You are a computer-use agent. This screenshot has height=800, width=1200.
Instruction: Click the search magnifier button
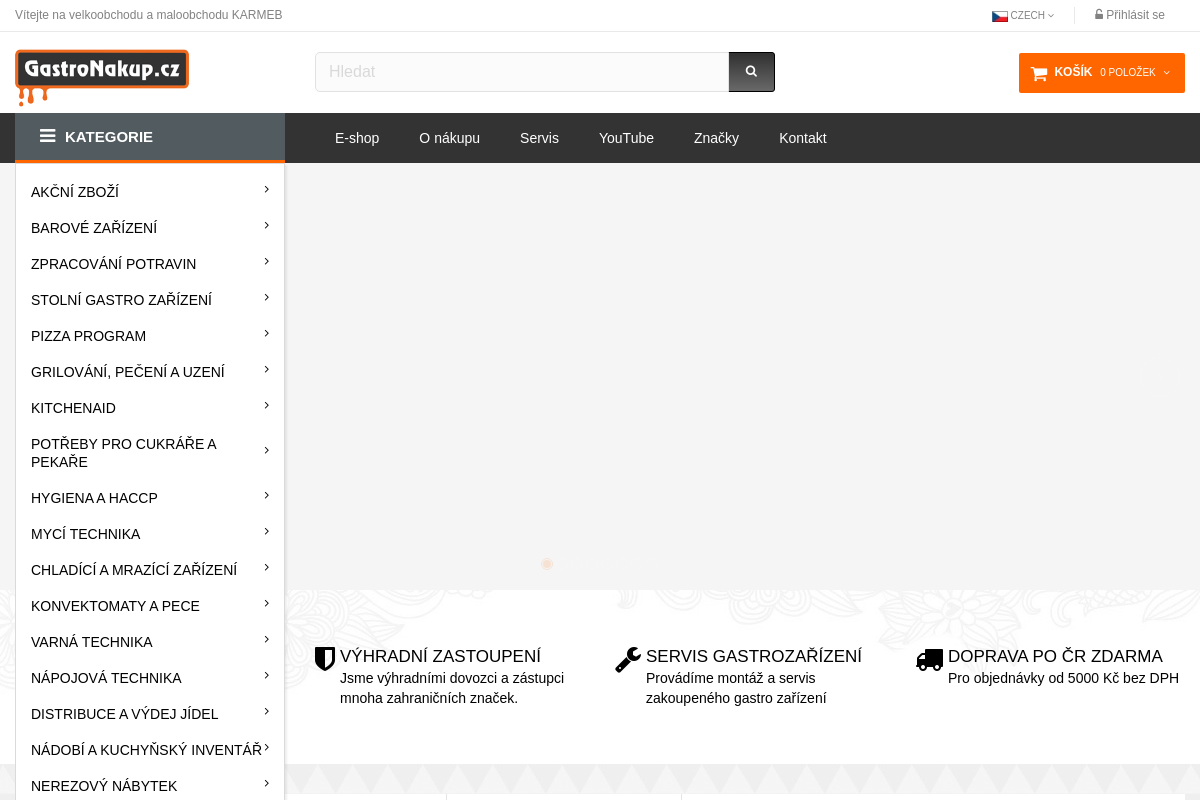click(752, 72)
